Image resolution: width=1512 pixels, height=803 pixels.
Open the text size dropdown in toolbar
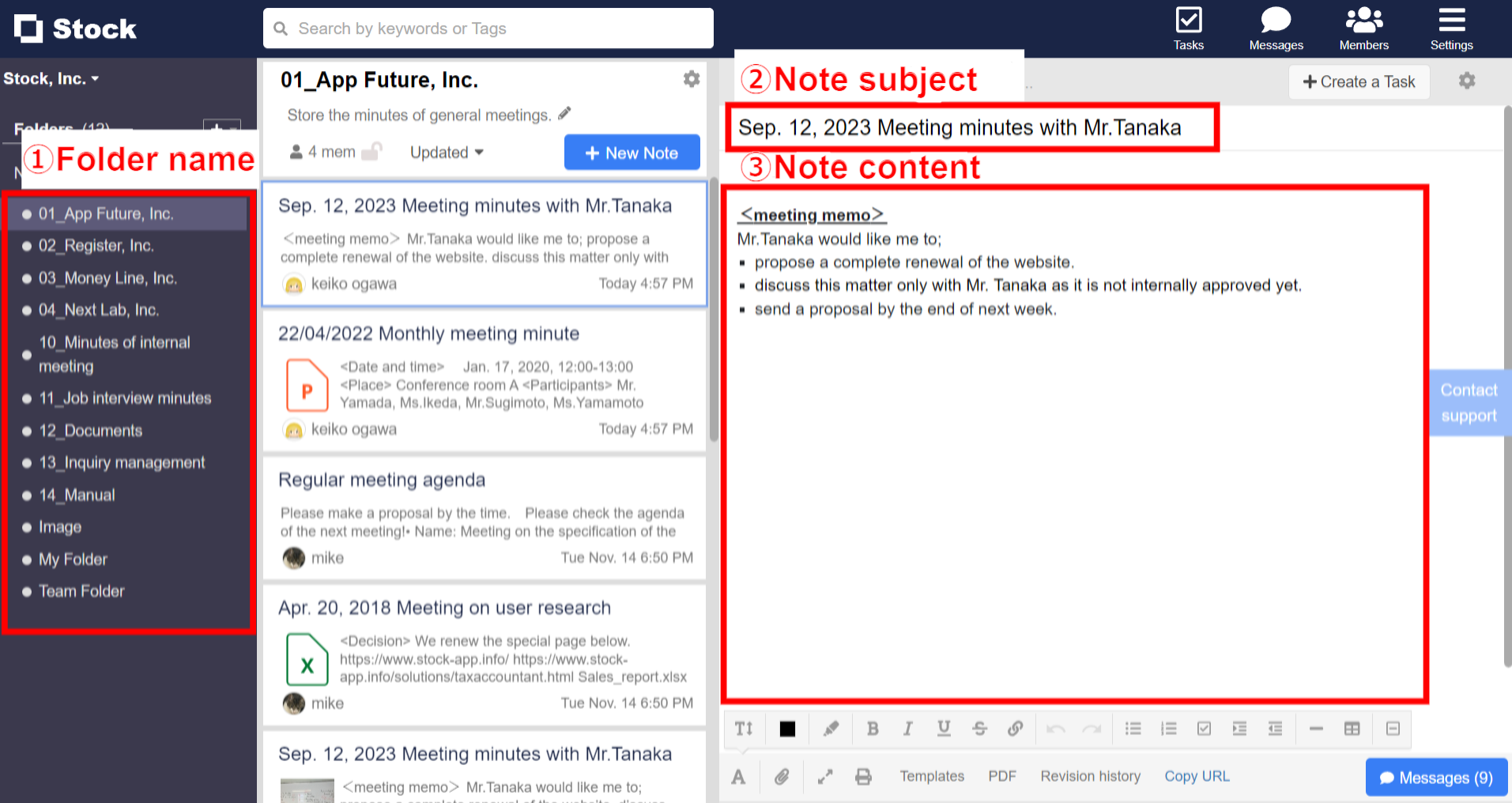[x=744, y=729]
